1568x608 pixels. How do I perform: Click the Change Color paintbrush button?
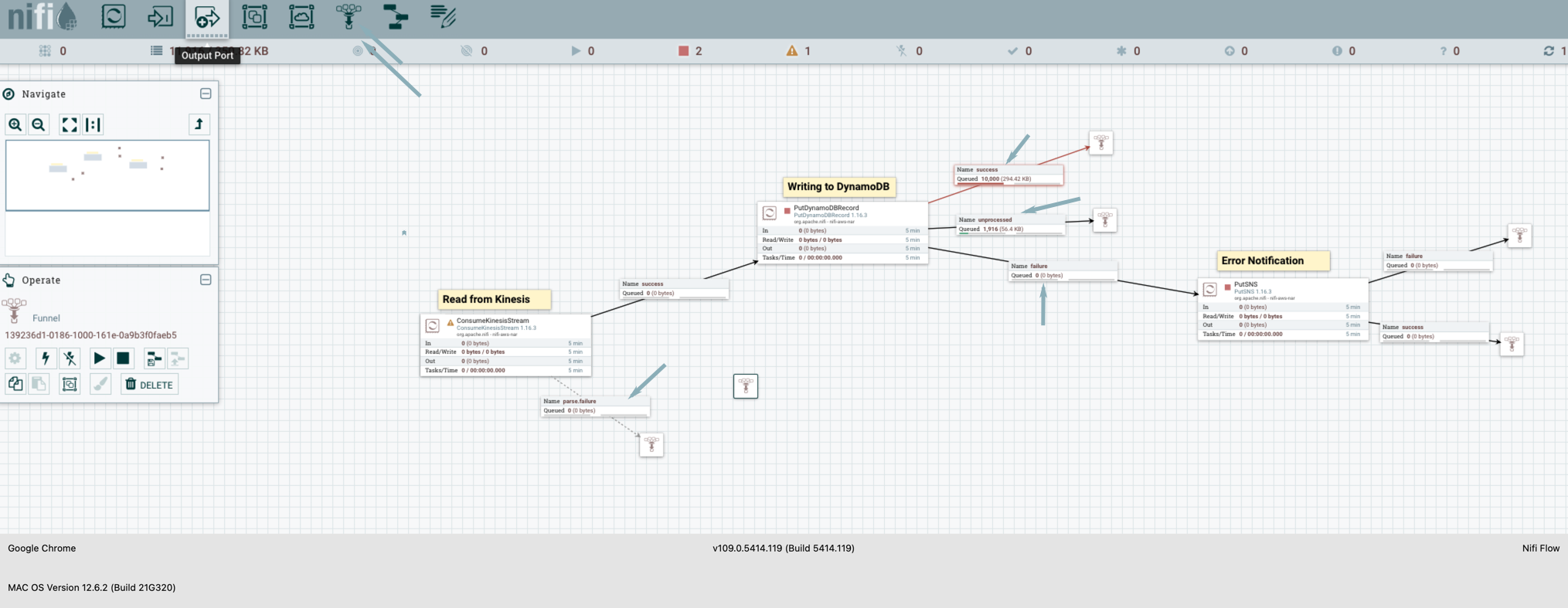pos(100,384)
